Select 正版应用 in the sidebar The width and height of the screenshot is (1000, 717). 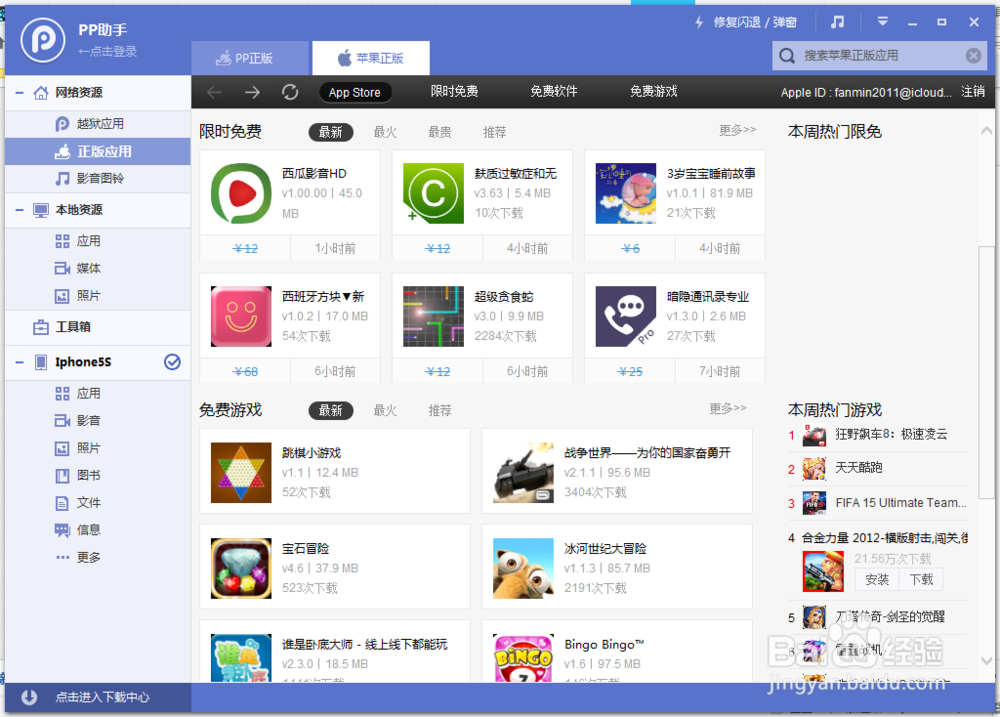98,151
